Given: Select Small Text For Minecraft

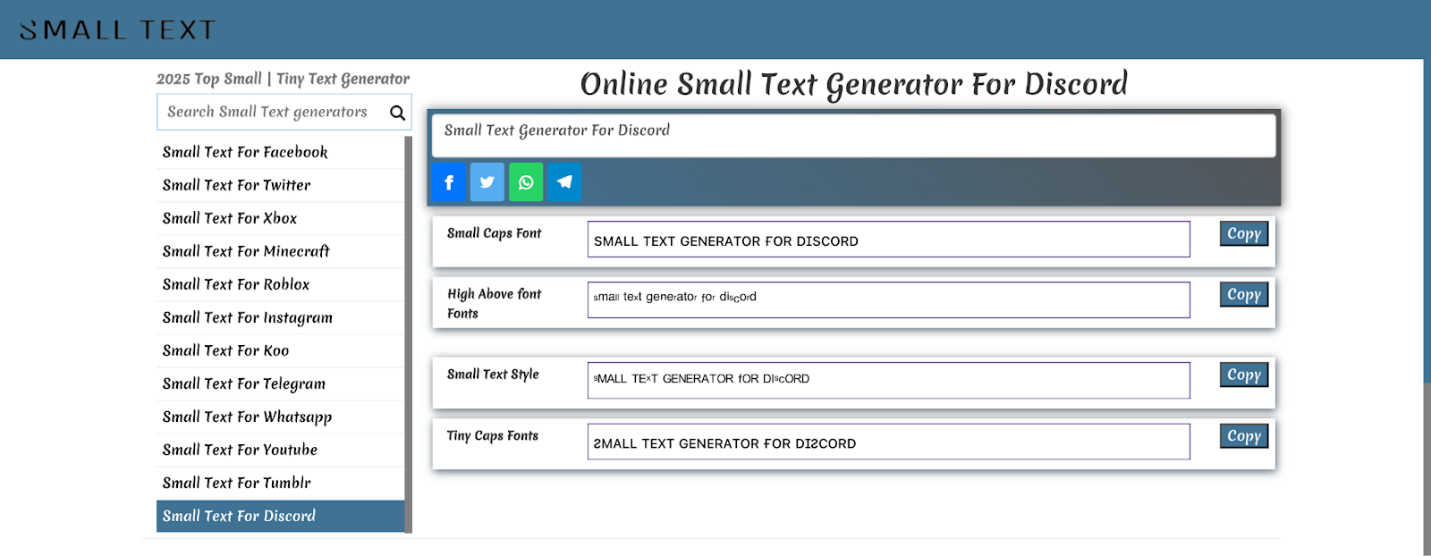Looking at the screenshot, I should [280, 251].
